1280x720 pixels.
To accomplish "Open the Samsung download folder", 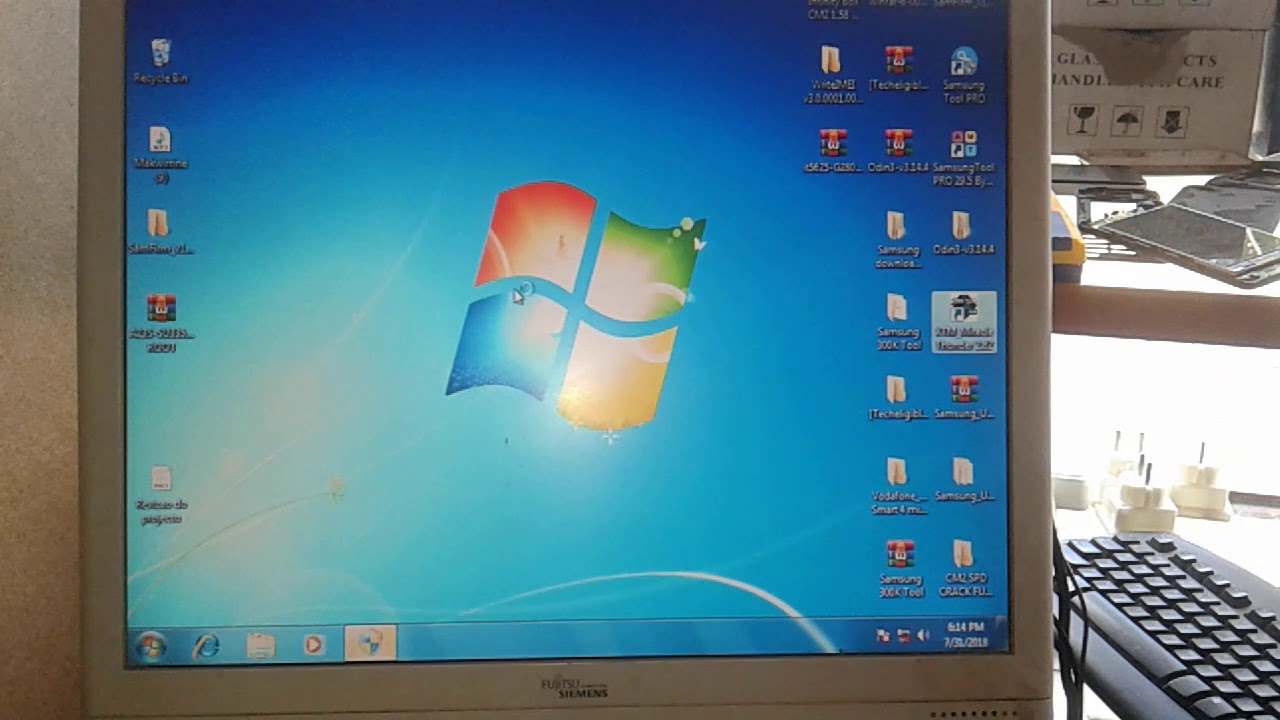I will [x=897, y=240].
